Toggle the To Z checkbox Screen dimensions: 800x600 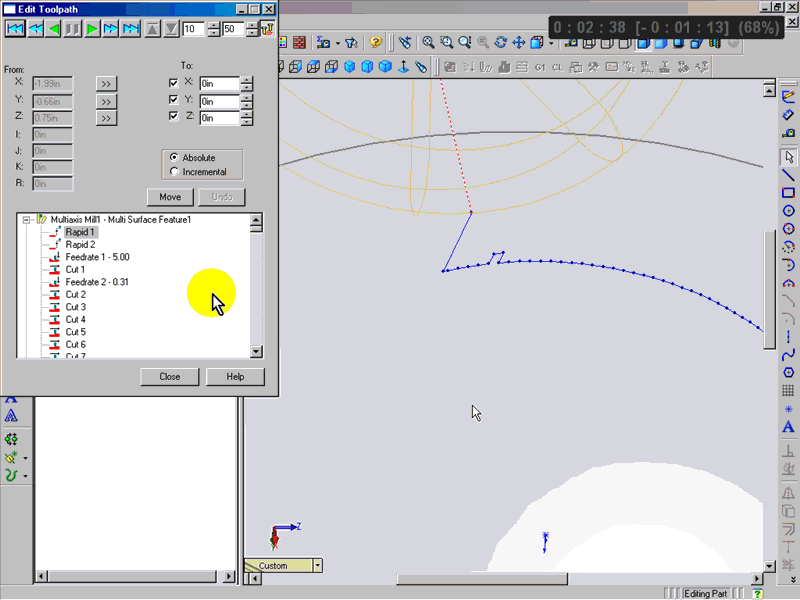173,116
